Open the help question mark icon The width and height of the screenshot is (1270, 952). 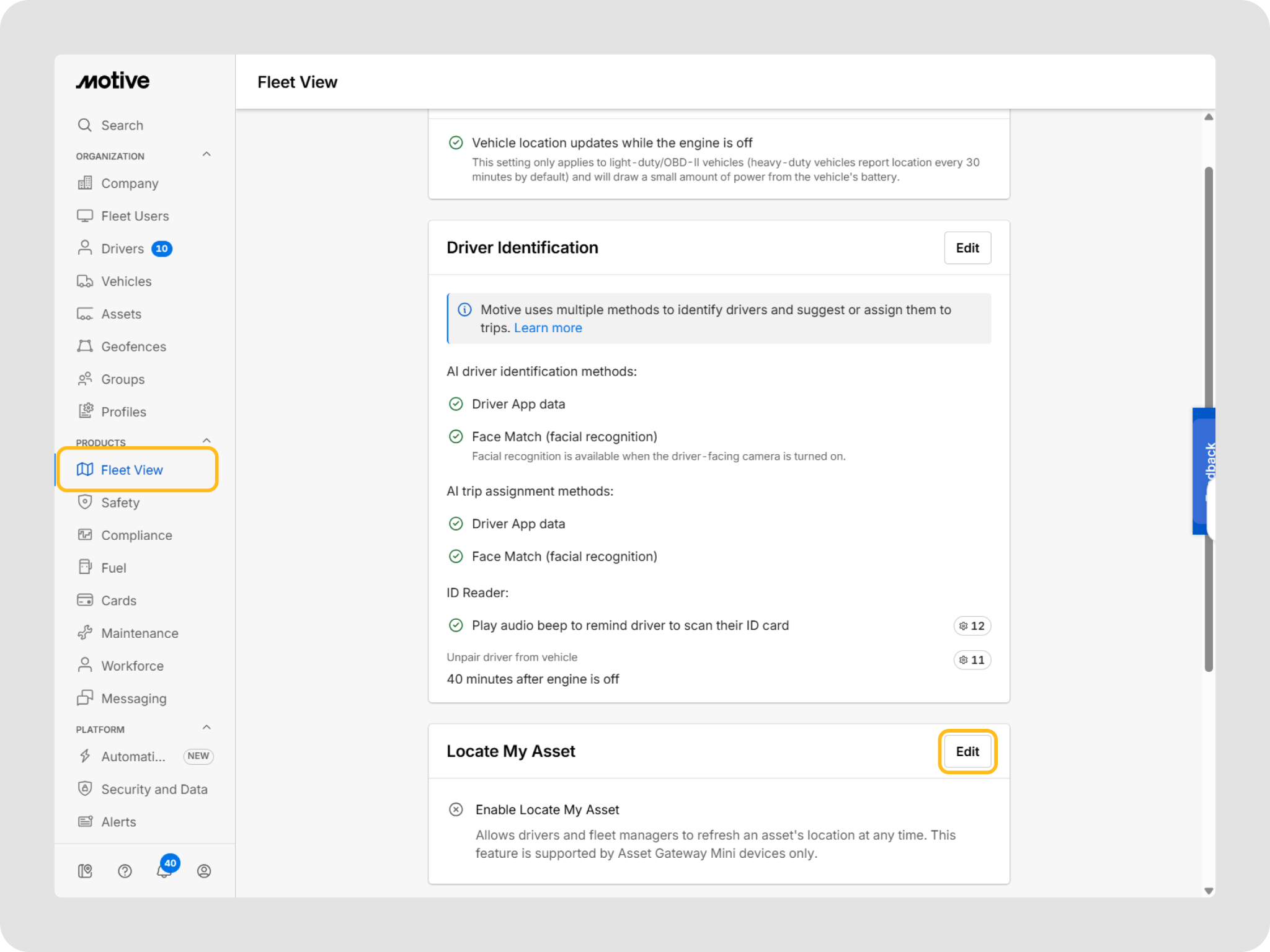pos(125,871)
